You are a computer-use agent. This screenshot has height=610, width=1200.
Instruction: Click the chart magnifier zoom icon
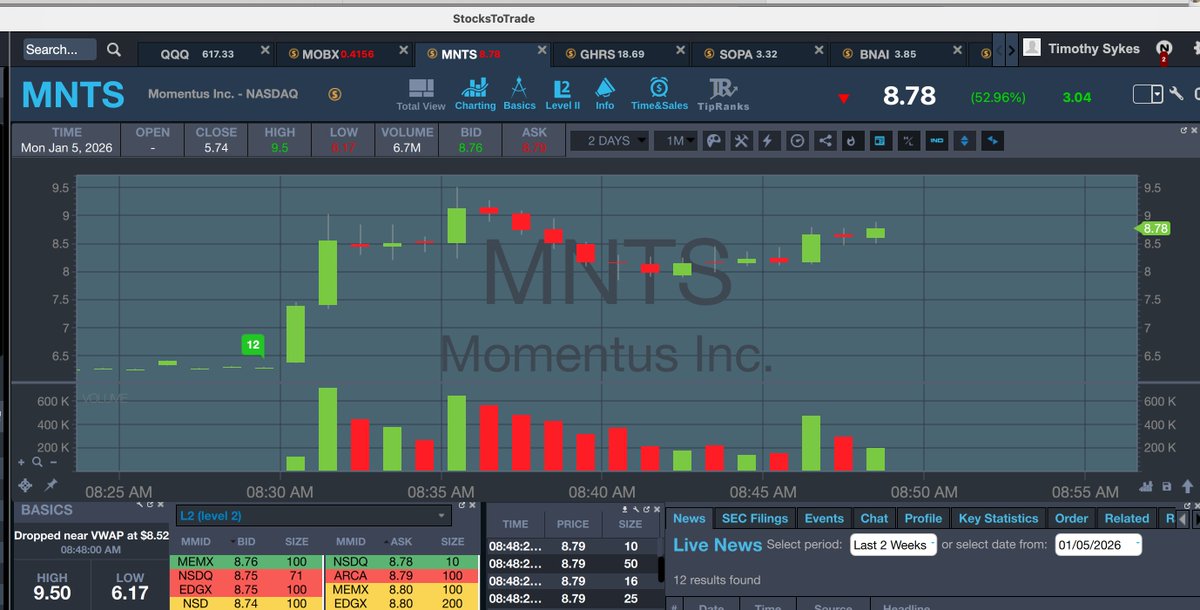(37, 462)
